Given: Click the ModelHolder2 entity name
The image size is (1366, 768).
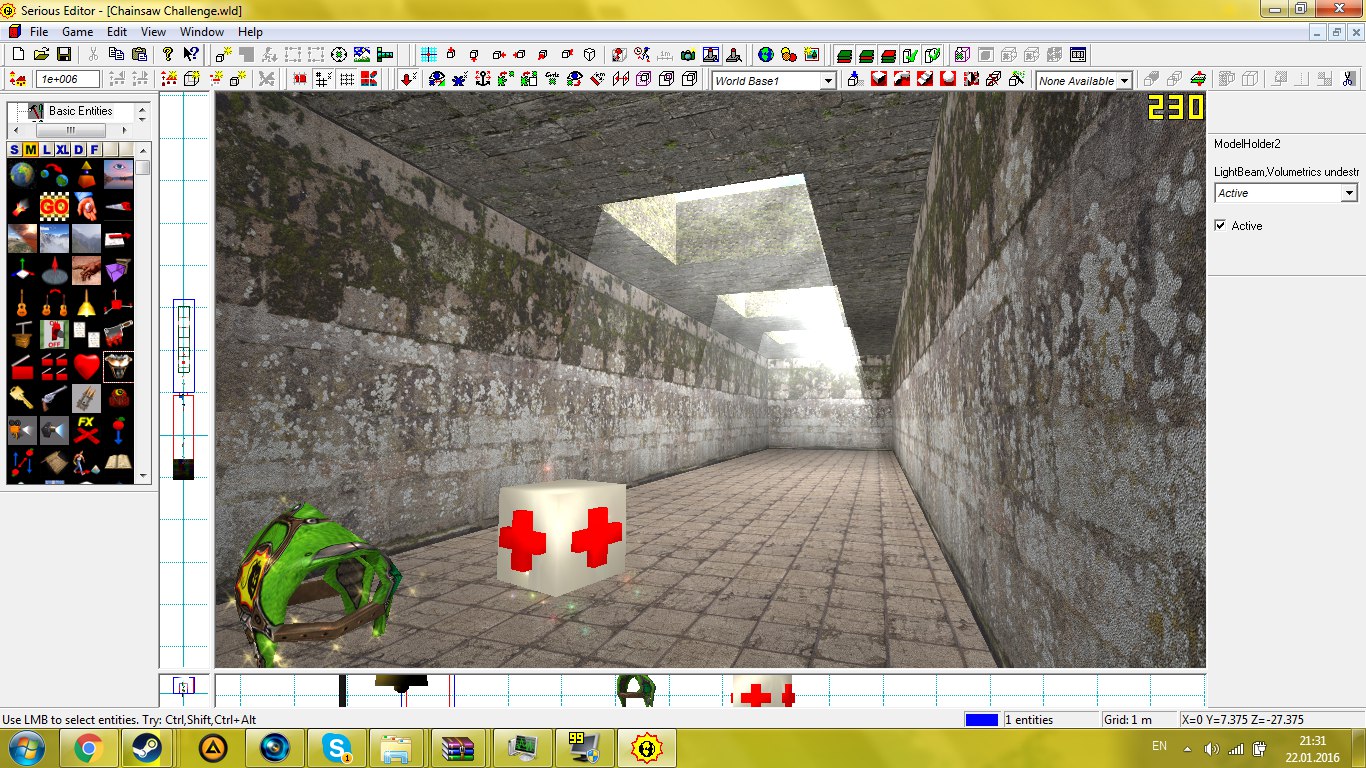Looking at the screenshot, I should (1247, 144).
